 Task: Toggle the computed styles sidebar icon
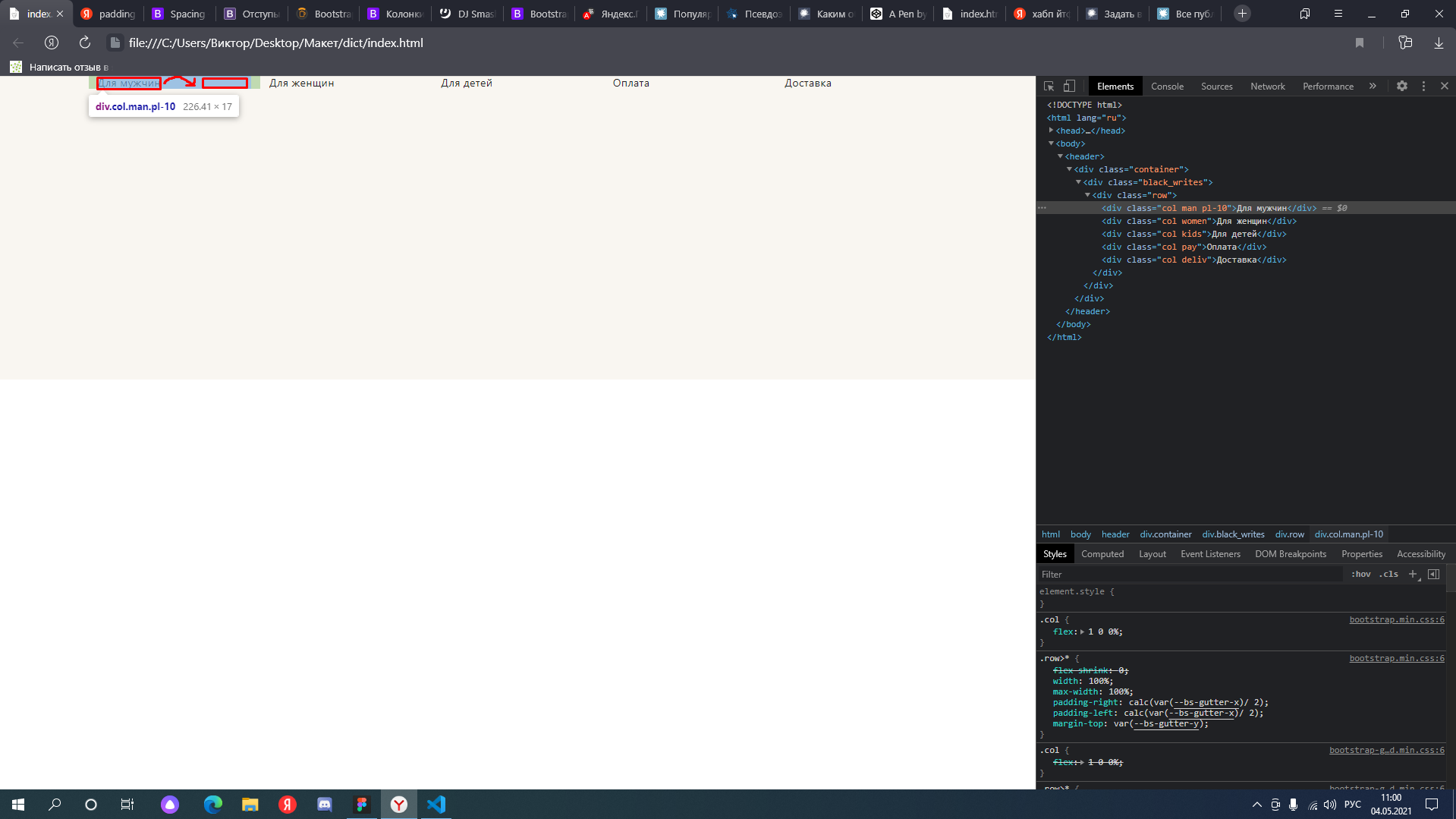(1433, 575)
